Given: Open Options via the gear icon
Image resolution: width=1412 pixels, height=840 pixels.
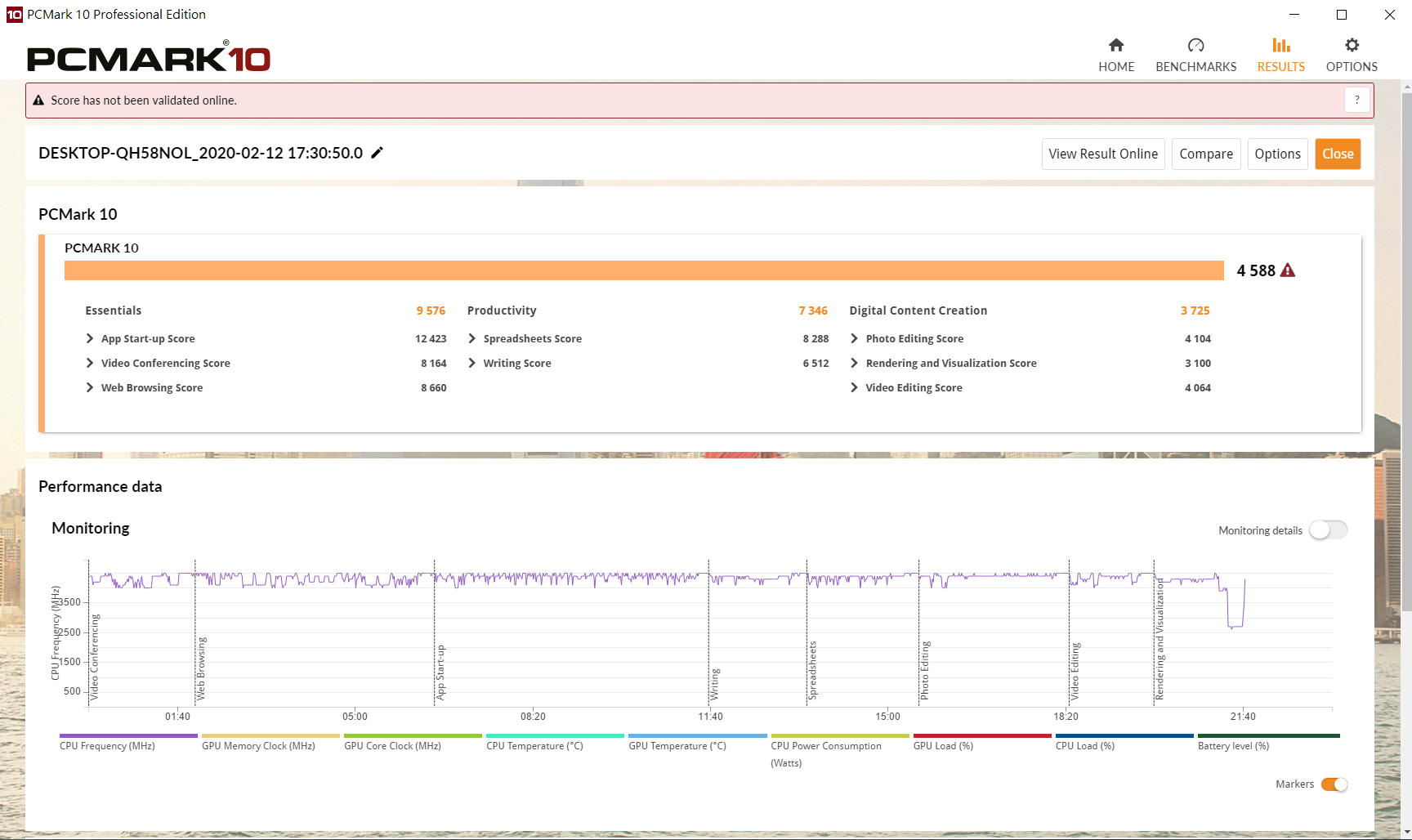Looking at the screenshot, I should 1352,46.
